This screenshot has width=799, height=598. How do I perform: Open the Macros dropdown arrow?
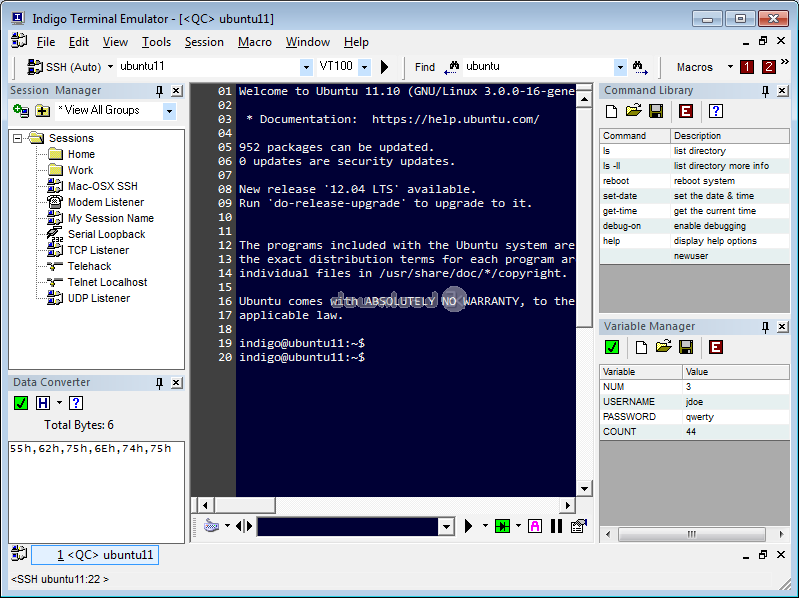[x=730, y=67]
